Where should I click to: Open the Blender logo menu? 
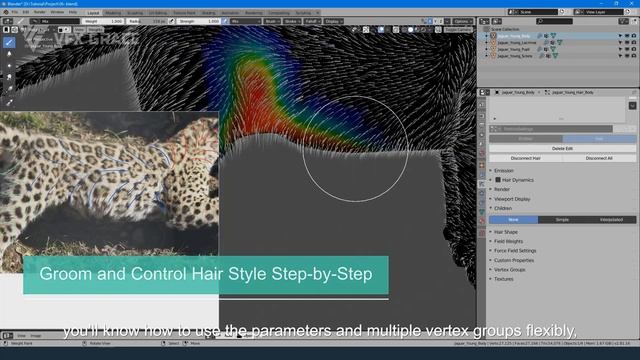tap(6, 12)
